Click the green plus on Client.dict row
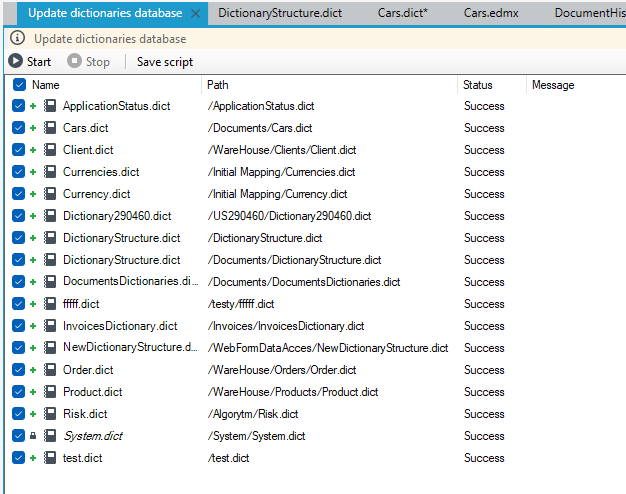This screenshot has width=626, height=494. pyautogui.click(x=33, y=150)
